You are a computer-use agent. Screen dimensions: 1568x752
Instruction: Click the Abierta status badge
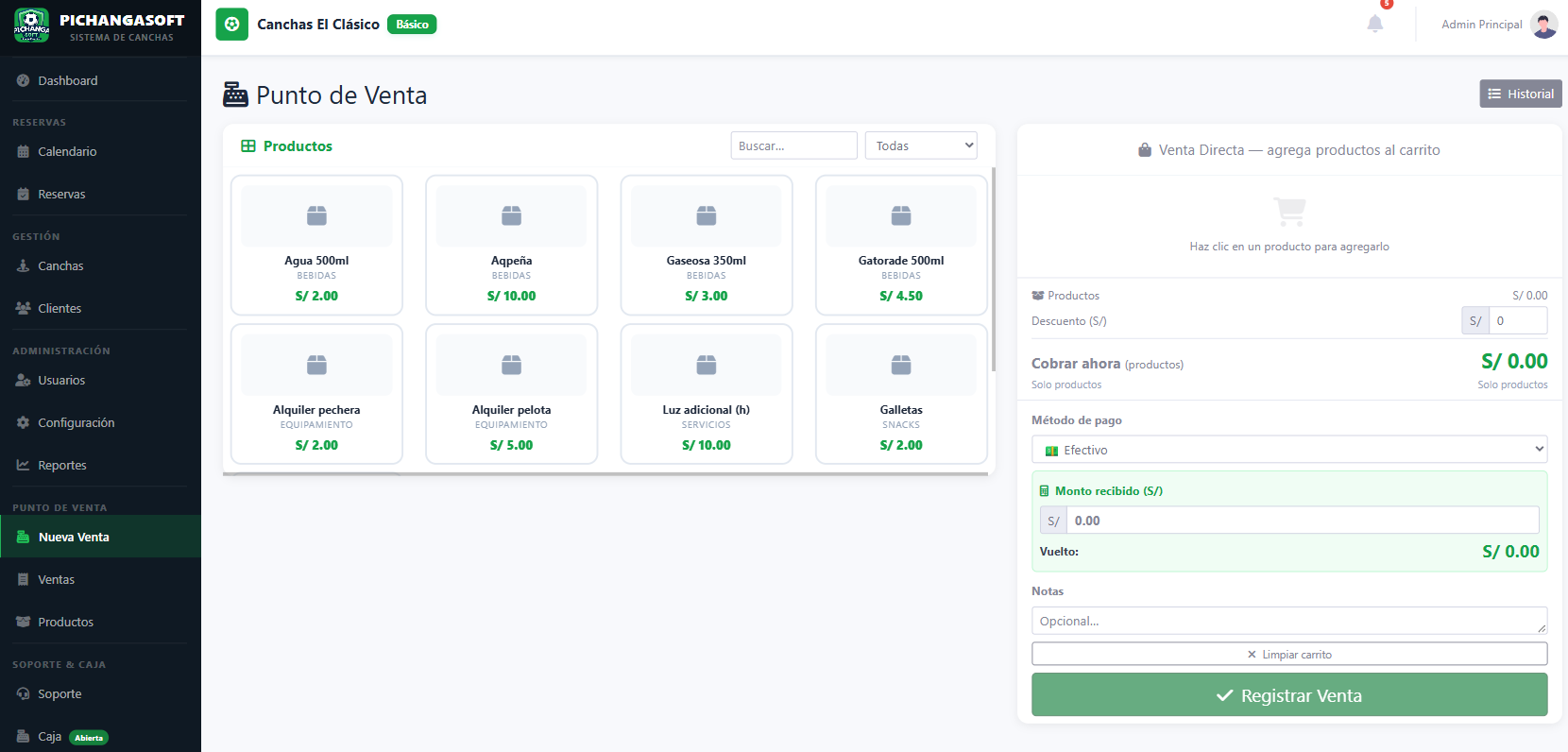tap(89, 738)
